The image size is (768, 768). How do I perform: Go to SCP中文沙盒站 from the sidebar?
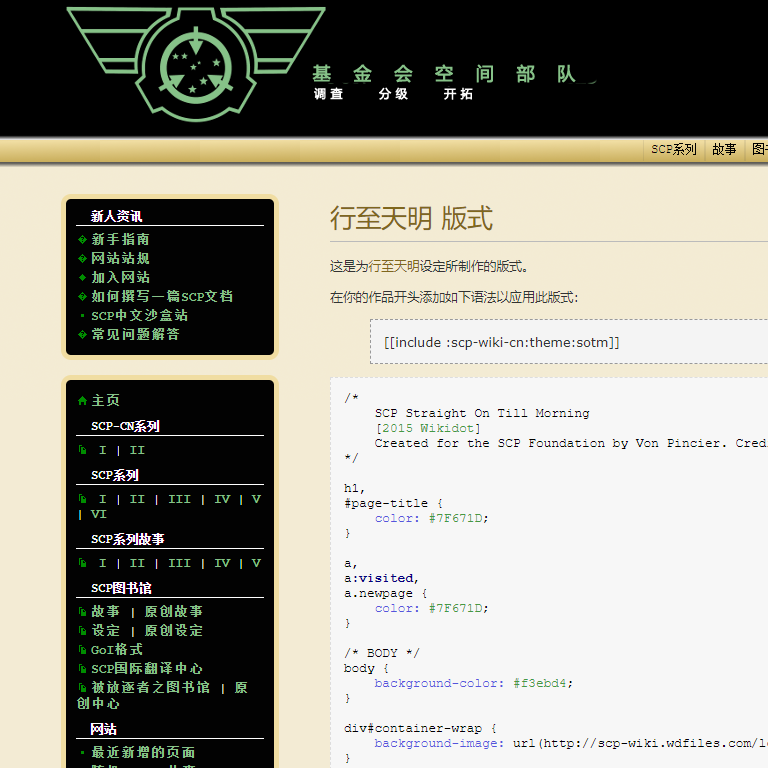[139, 316]
